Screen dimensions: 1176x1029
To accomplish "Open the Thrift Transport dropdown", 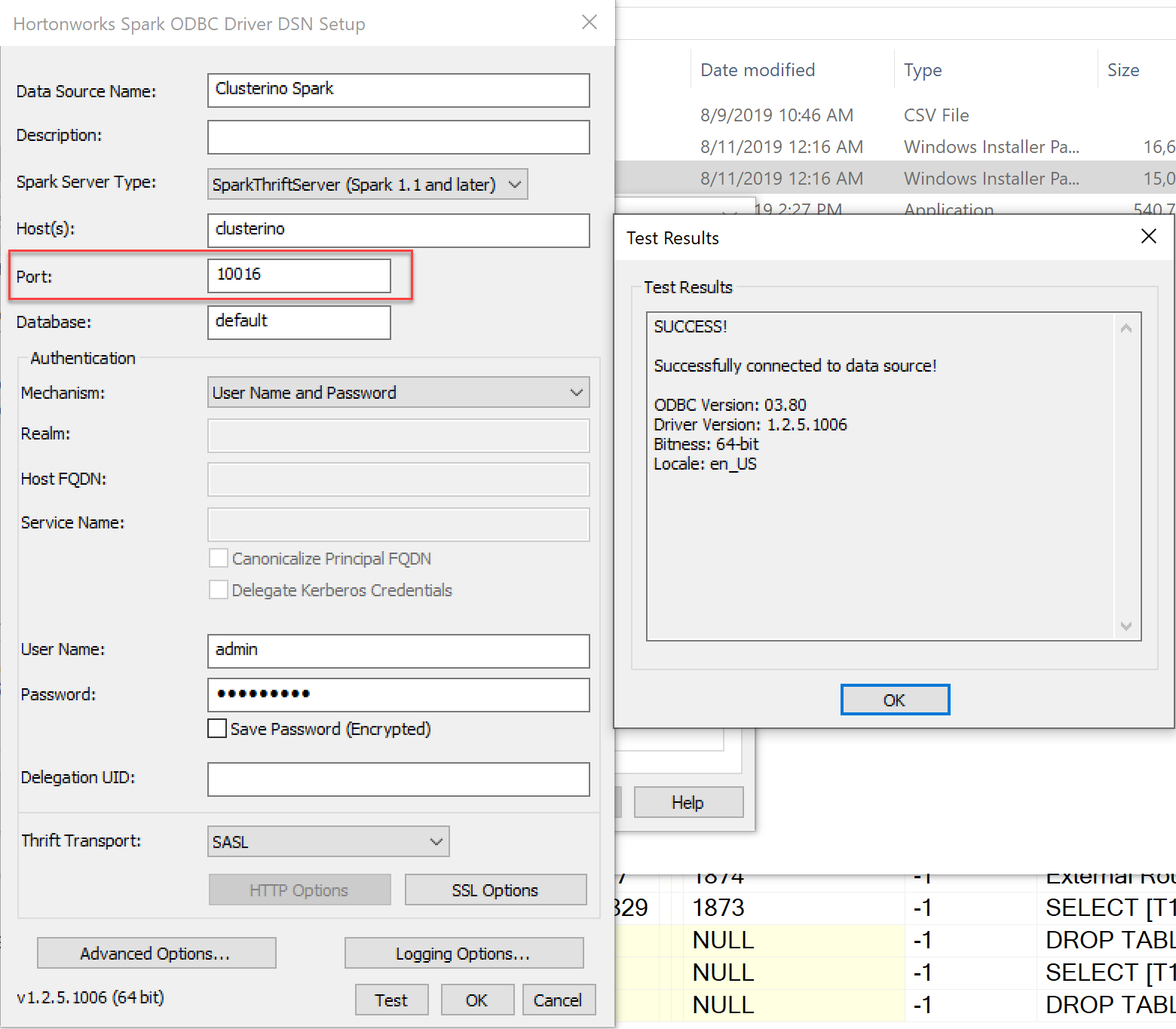I will point(328,841).
